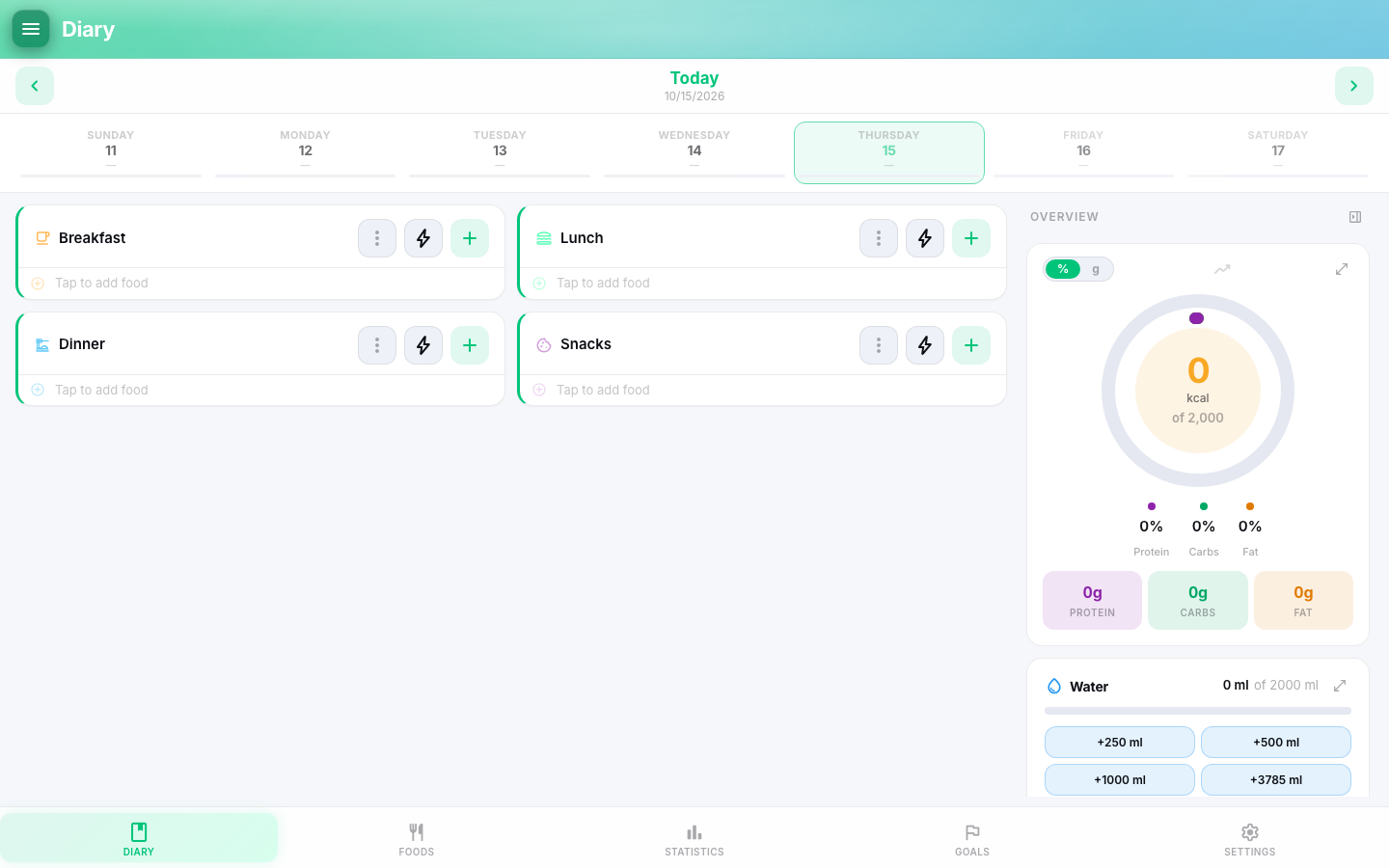Collapse the Overview side panel
This screenshot has width=1389, height=868.
tap(1355, 217)
